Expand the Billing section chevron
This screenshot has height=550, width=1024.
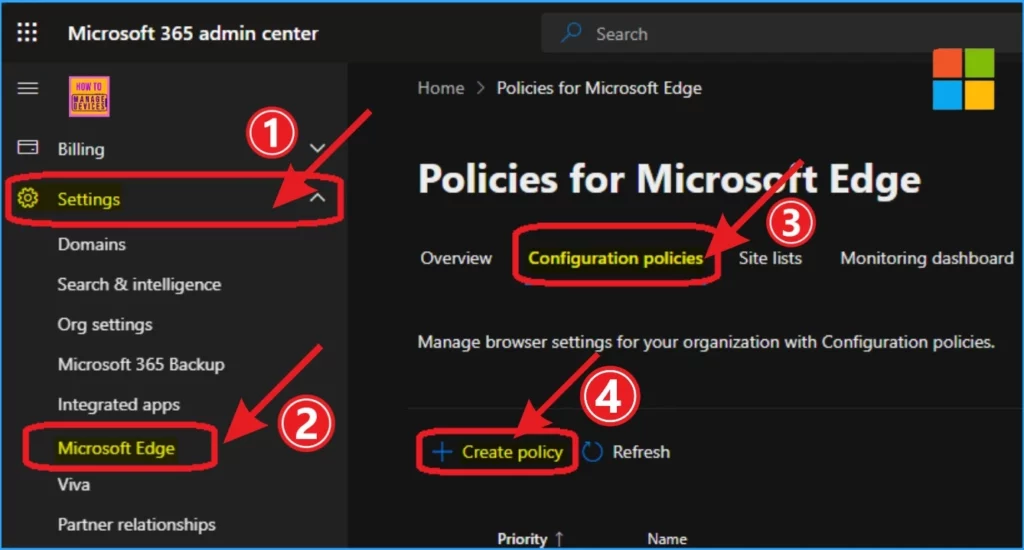[317, 148]
